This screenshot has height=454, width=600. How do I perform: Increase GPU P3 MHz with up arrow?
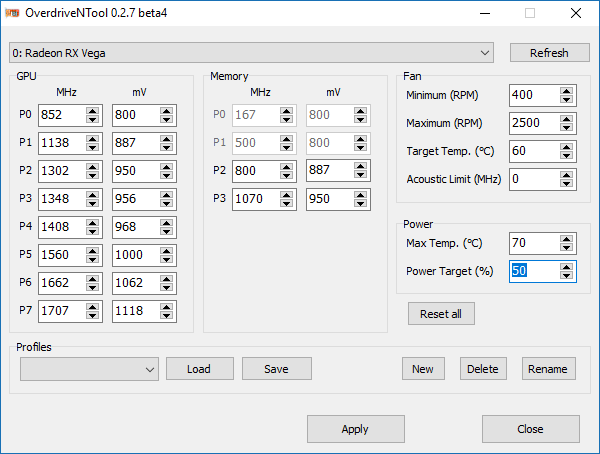tap(92, 195)
